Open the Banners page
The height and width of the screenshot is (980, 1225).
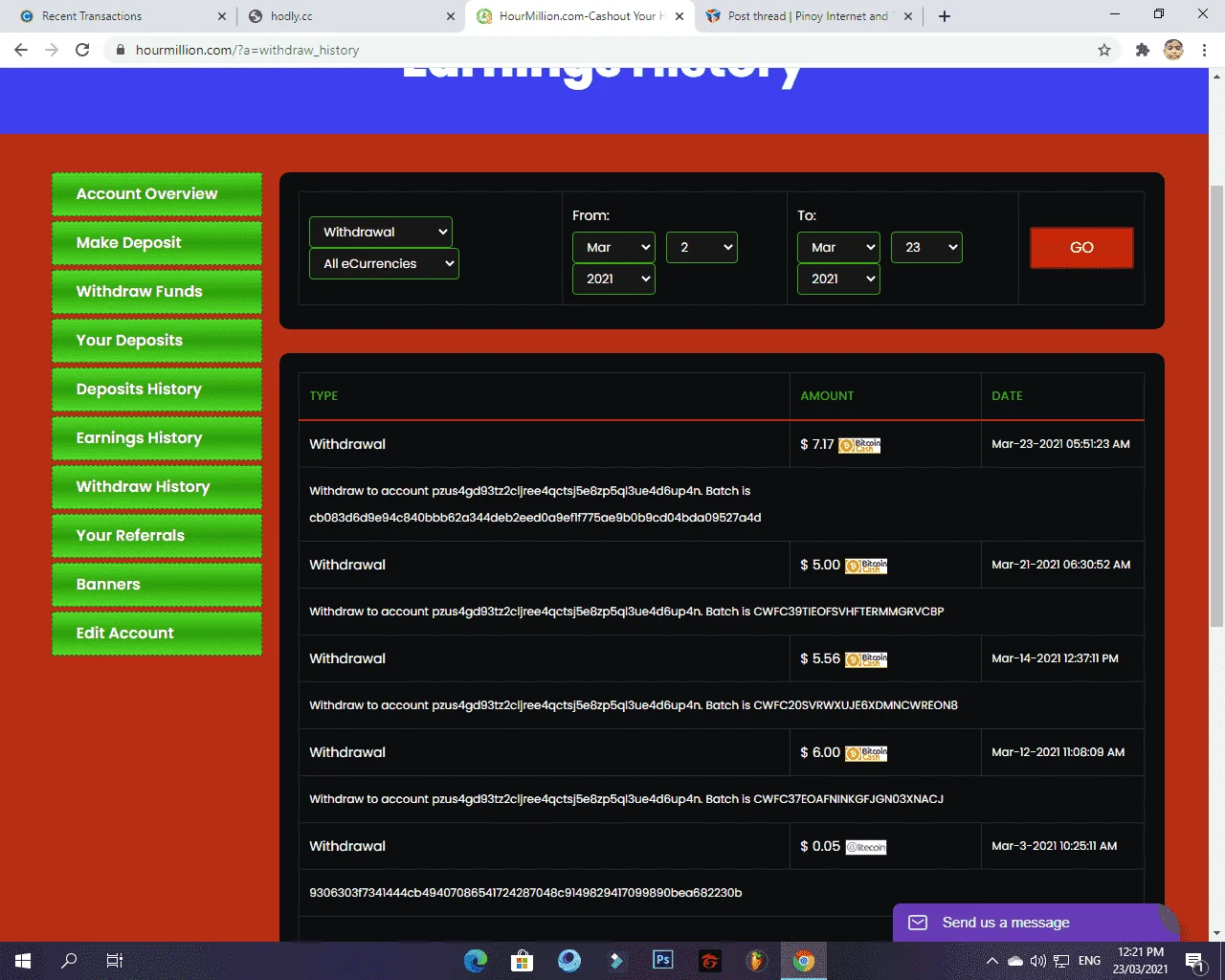coord(157,585)
